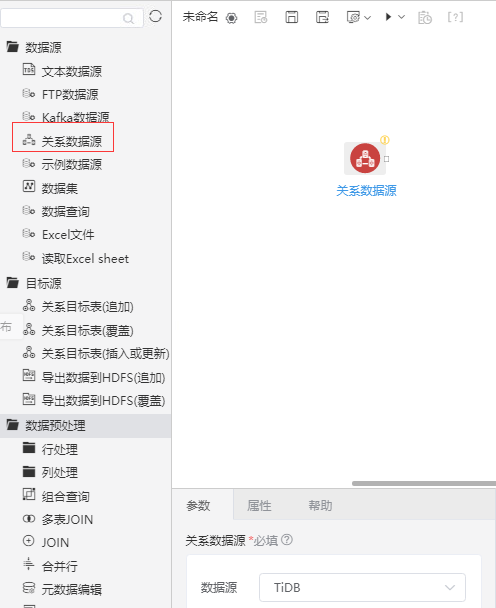The width and height of the screenshot is (496, 608).
Task: Click the settings gear next to 未命名
Action: coord(232,18)
